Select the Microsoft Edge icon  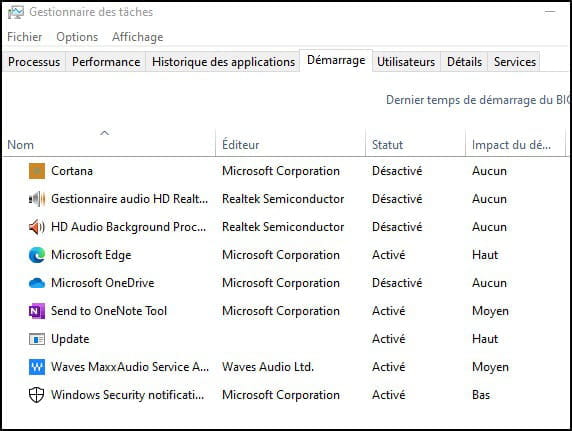point(37,255)
